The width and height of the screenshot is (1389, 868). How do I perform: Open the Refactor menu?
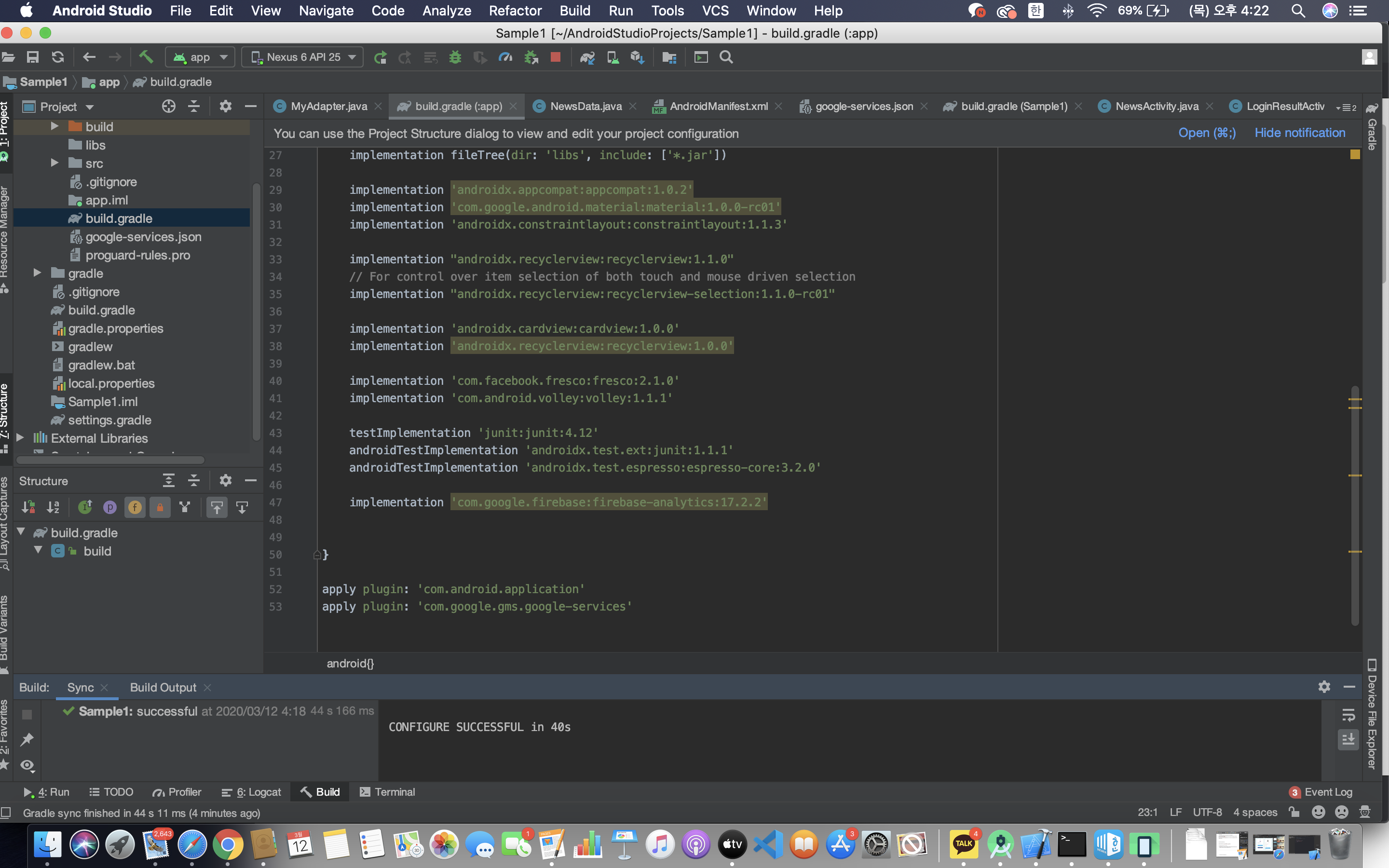[515, 10]
